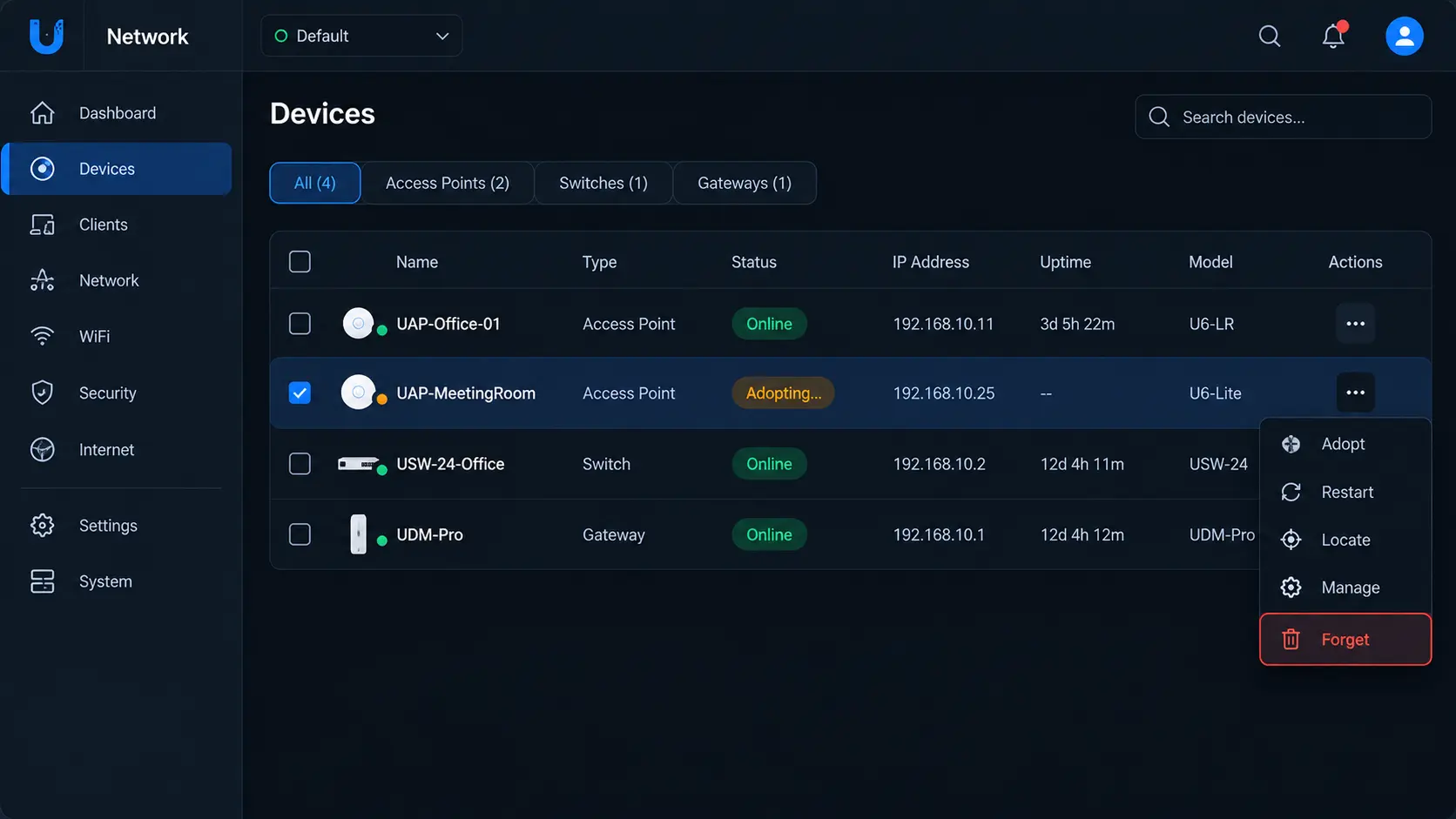1456x819 pixels.
Task: Click the UAP-Office-01 device icon
Action: point(358,323)
